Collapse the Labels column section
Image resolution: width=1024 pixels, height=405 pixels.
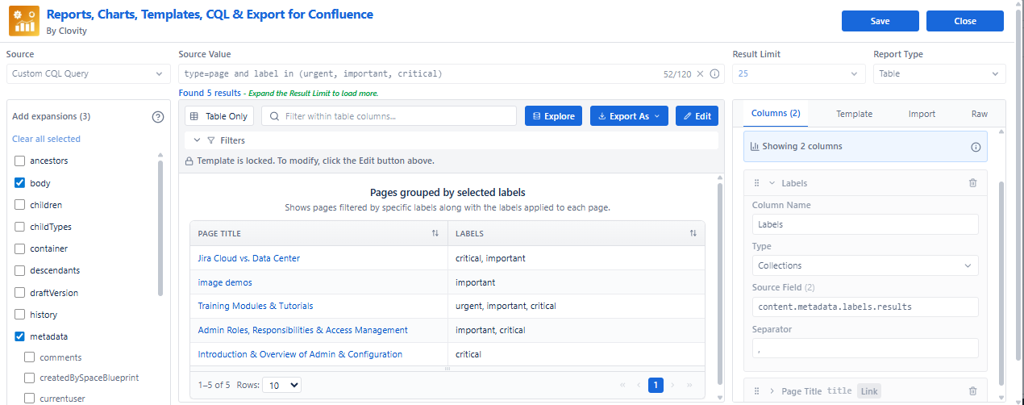[771, 183]
